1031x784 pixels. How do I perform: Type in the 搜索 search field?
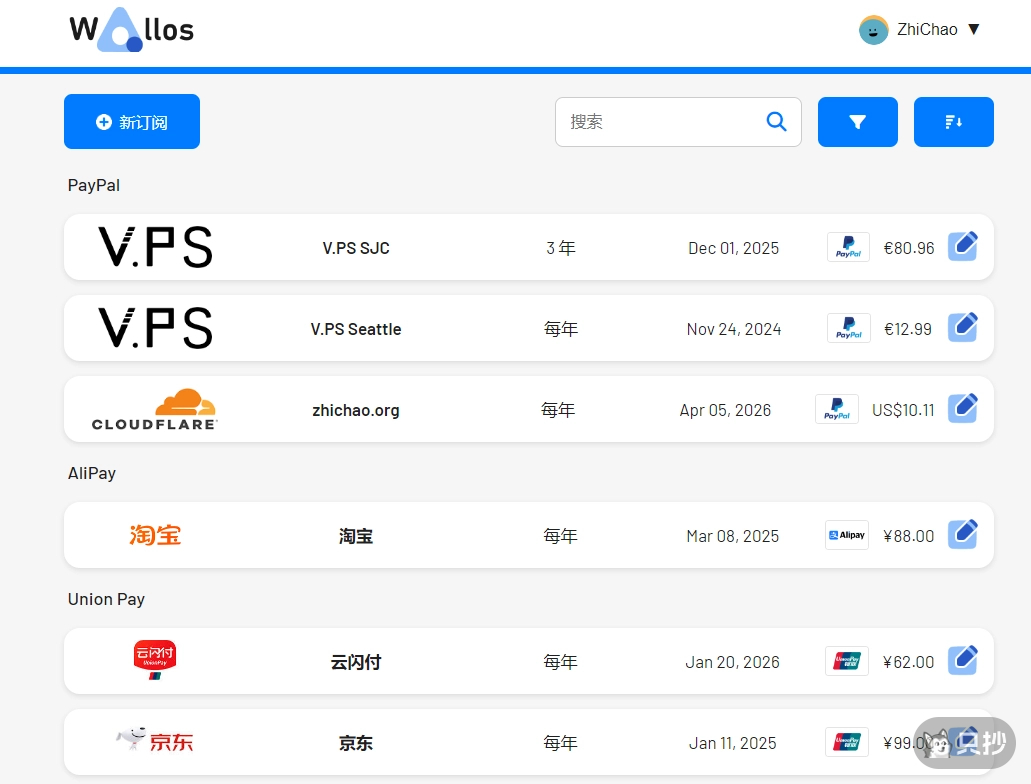coord(660,122)
